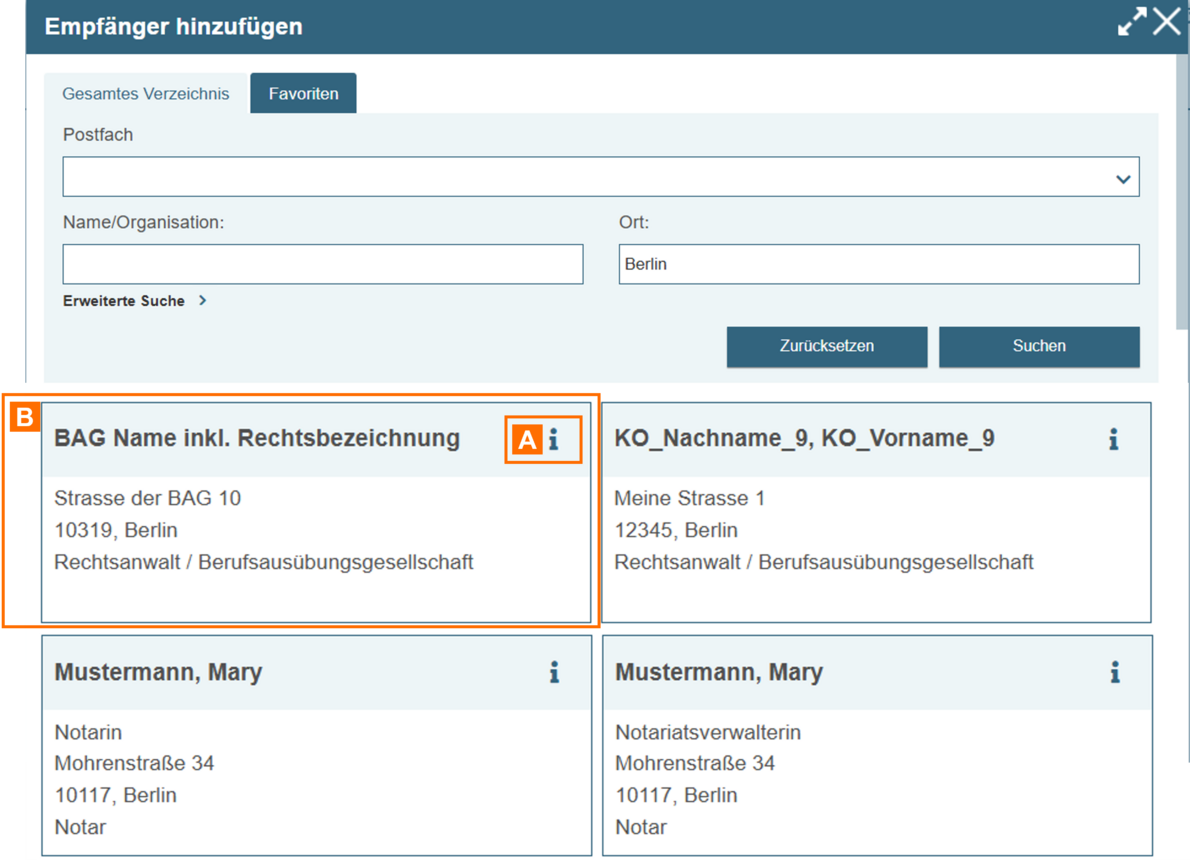Focus the Name/Organisation text field
Screen dimensions: 1190x860
(x=322, y=265)
